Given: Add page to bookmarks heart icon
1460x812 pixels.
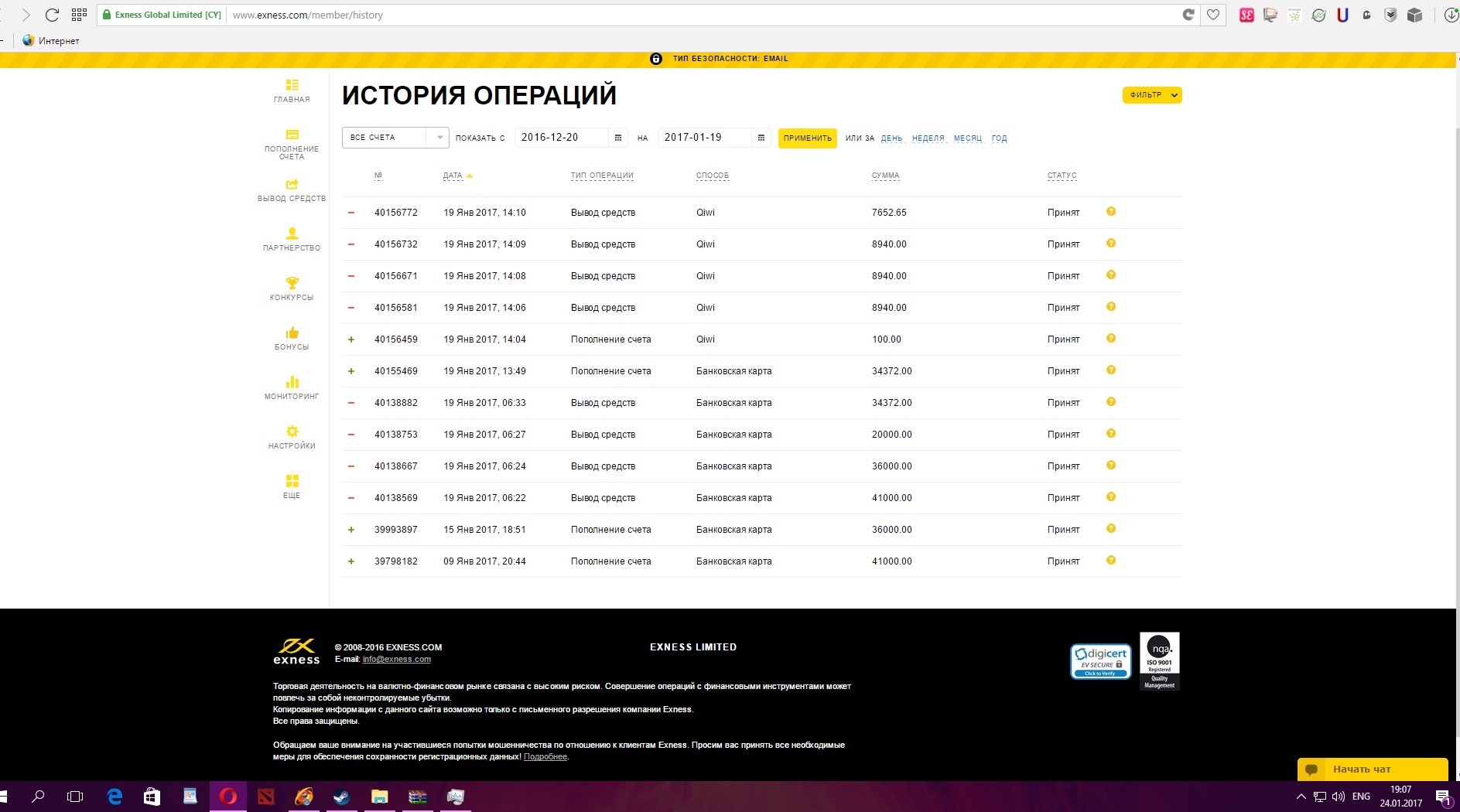Looking at the screenshot, I should coord(1213,15).
